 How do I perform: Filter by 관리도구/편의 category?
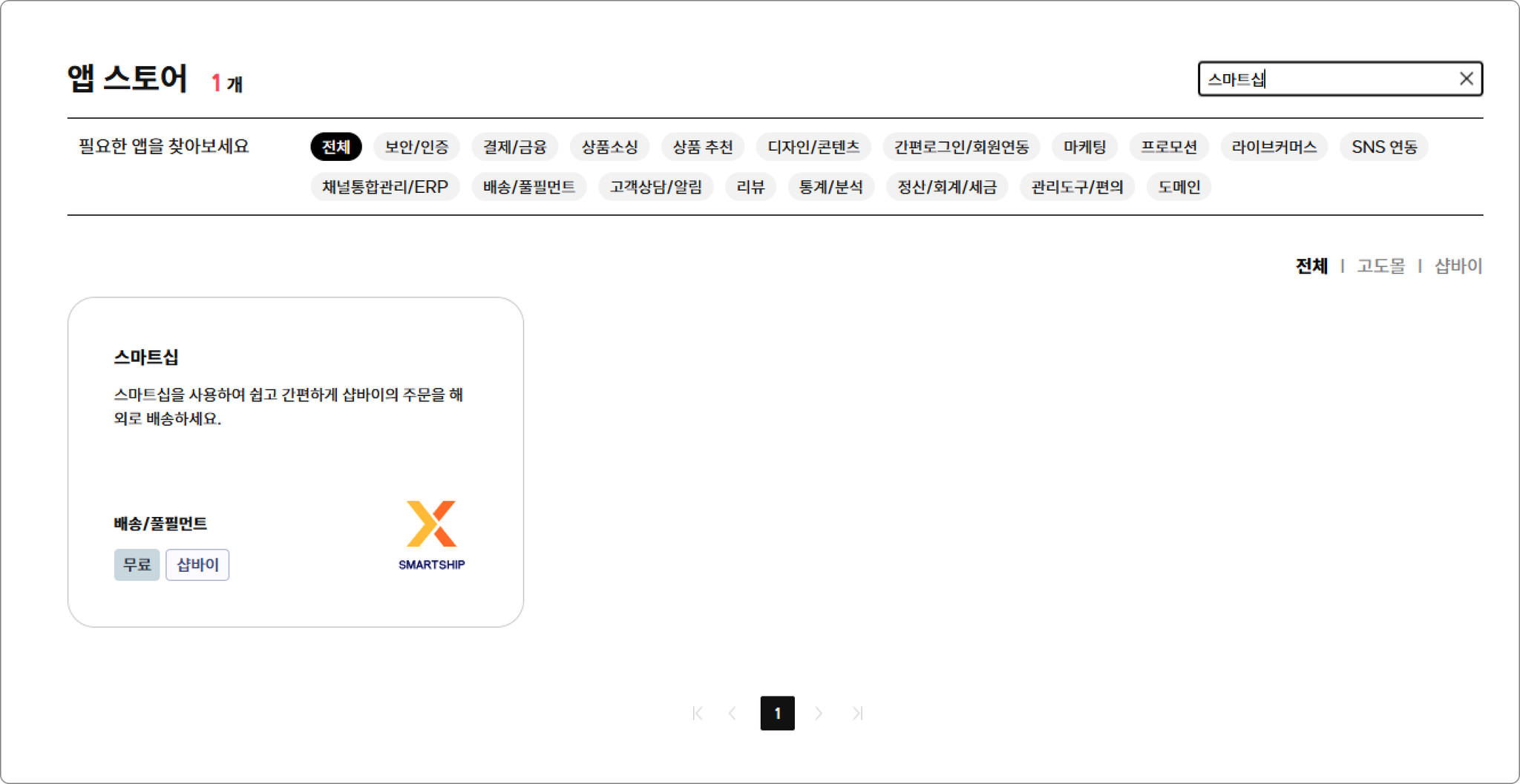[x=1077, y=186]
